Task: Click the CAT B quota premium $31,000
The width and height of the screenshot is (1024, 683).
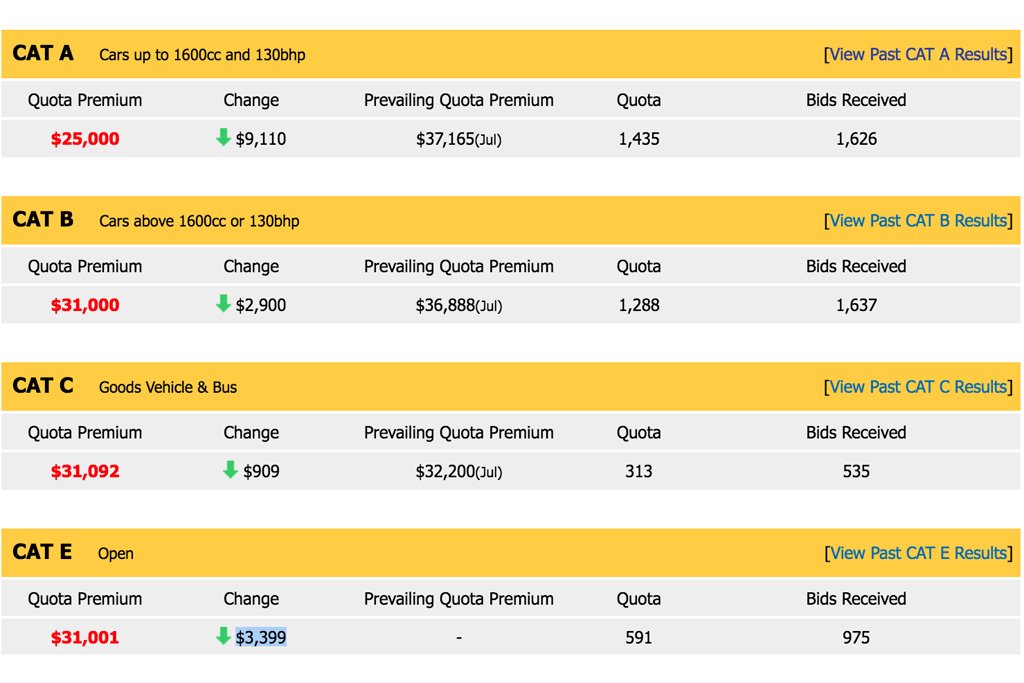Action: tap(85, 305)
